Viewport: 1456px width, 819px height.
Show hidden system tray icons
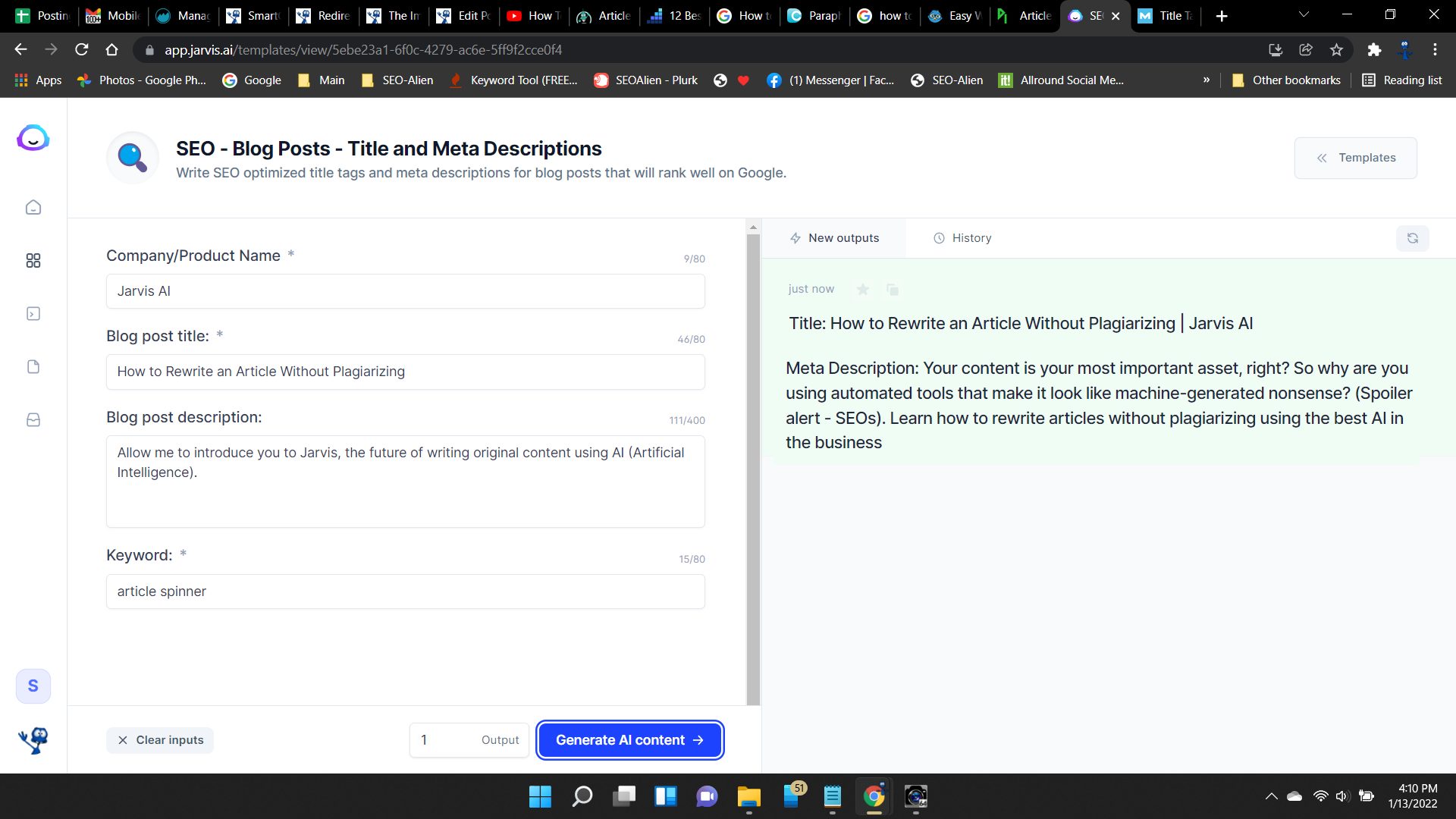[1271, 796]
